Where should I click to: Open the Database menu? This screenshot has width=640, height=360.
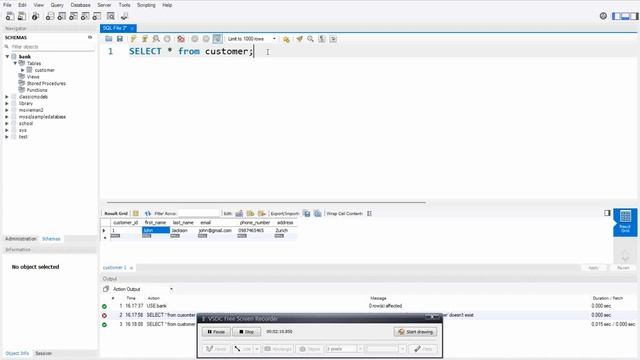80,5
